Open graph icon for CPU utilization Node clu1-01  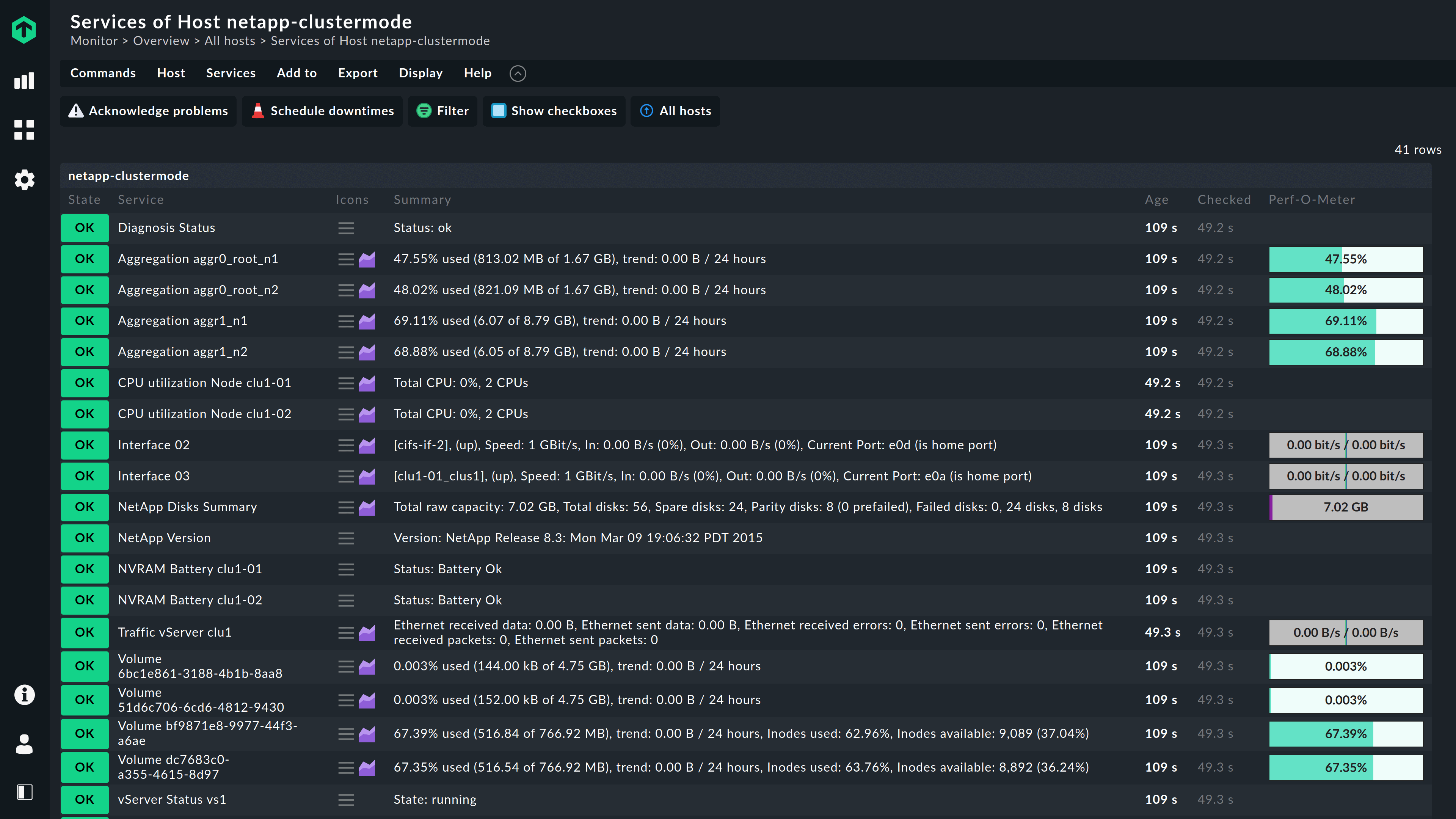(x=367, y=383)
